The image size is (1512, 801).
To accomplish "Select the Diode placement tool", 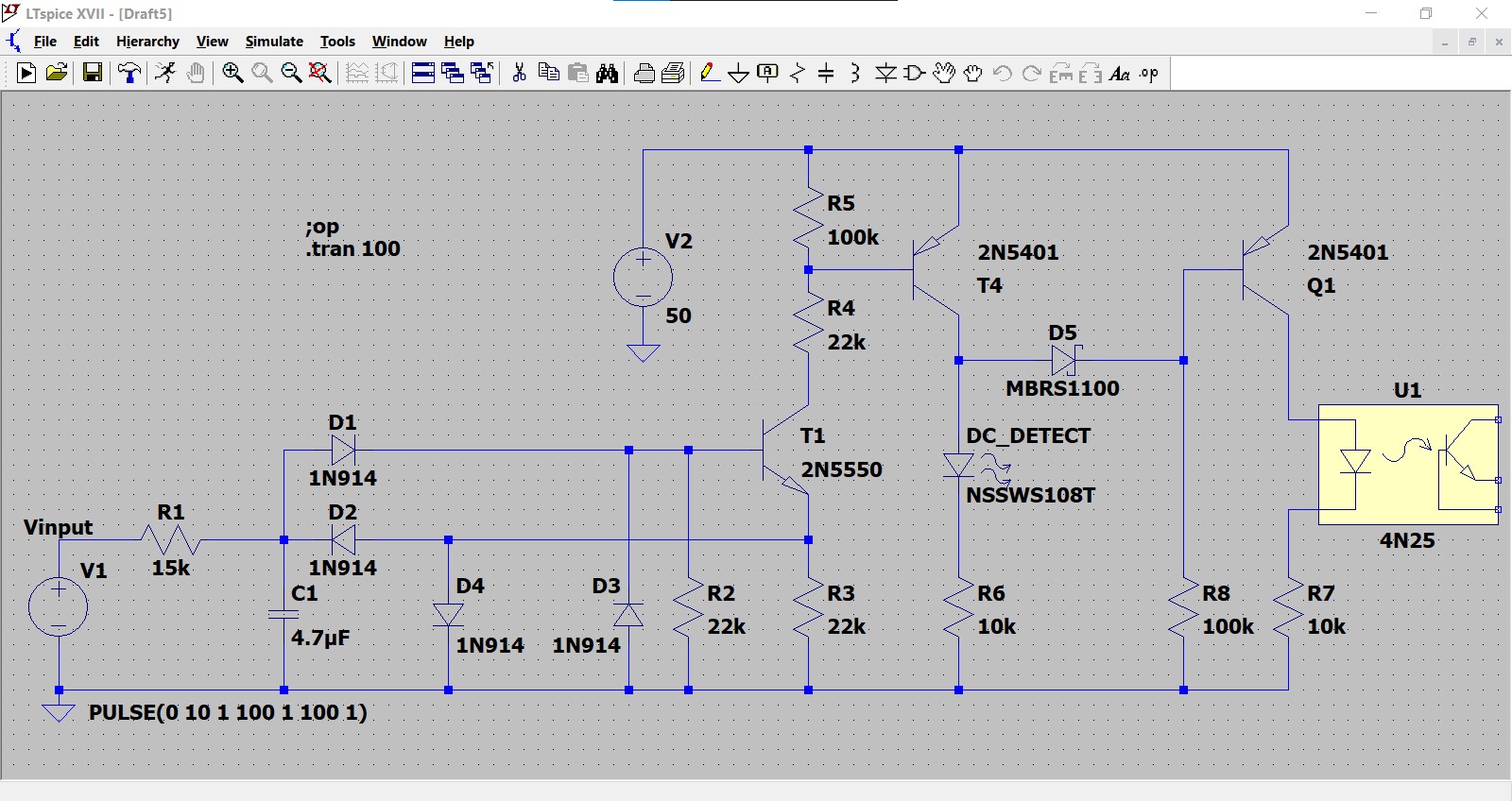I will pyautogui.click(x=885, y=73).
